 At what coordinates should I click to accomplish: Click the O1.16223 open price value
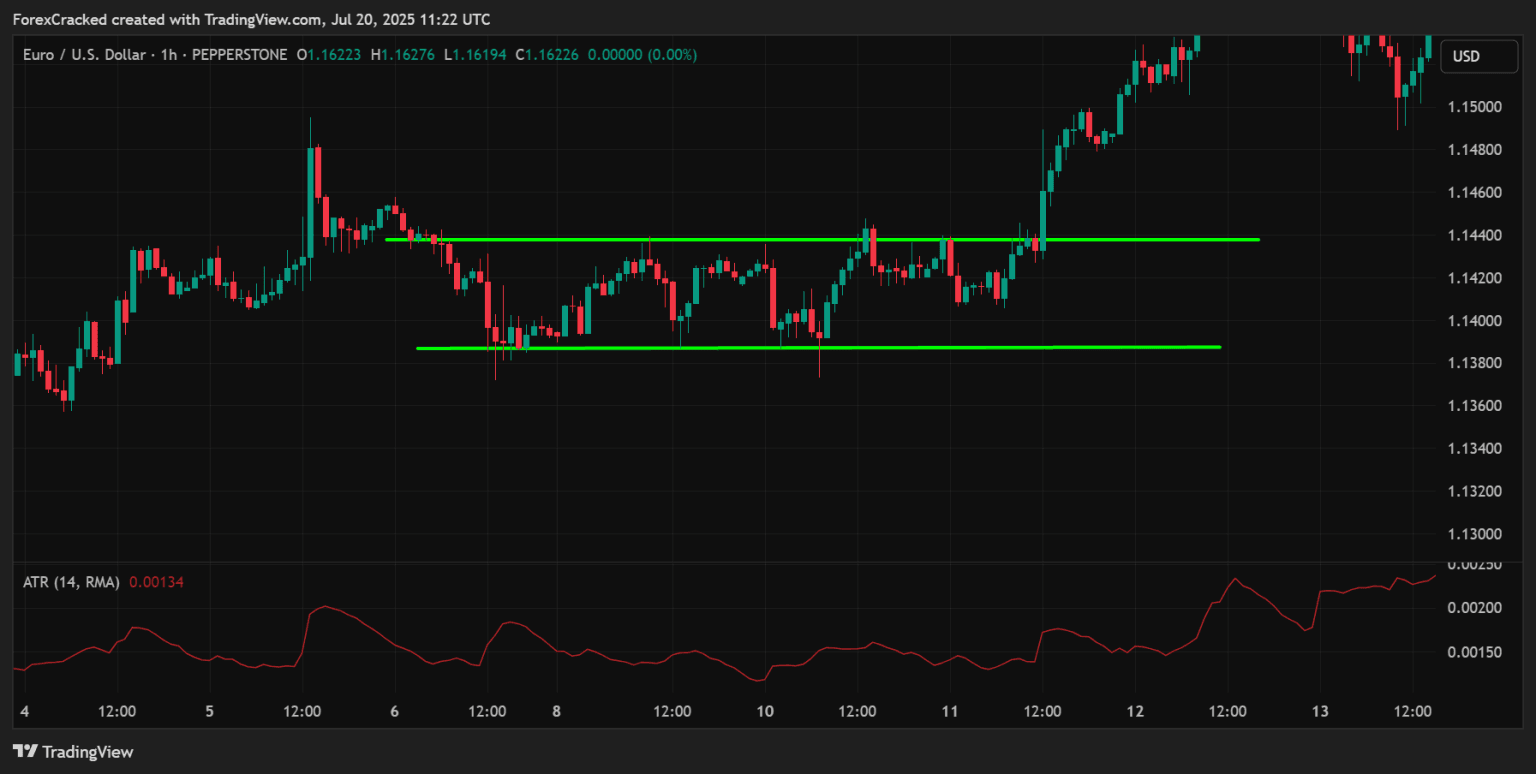330,55
